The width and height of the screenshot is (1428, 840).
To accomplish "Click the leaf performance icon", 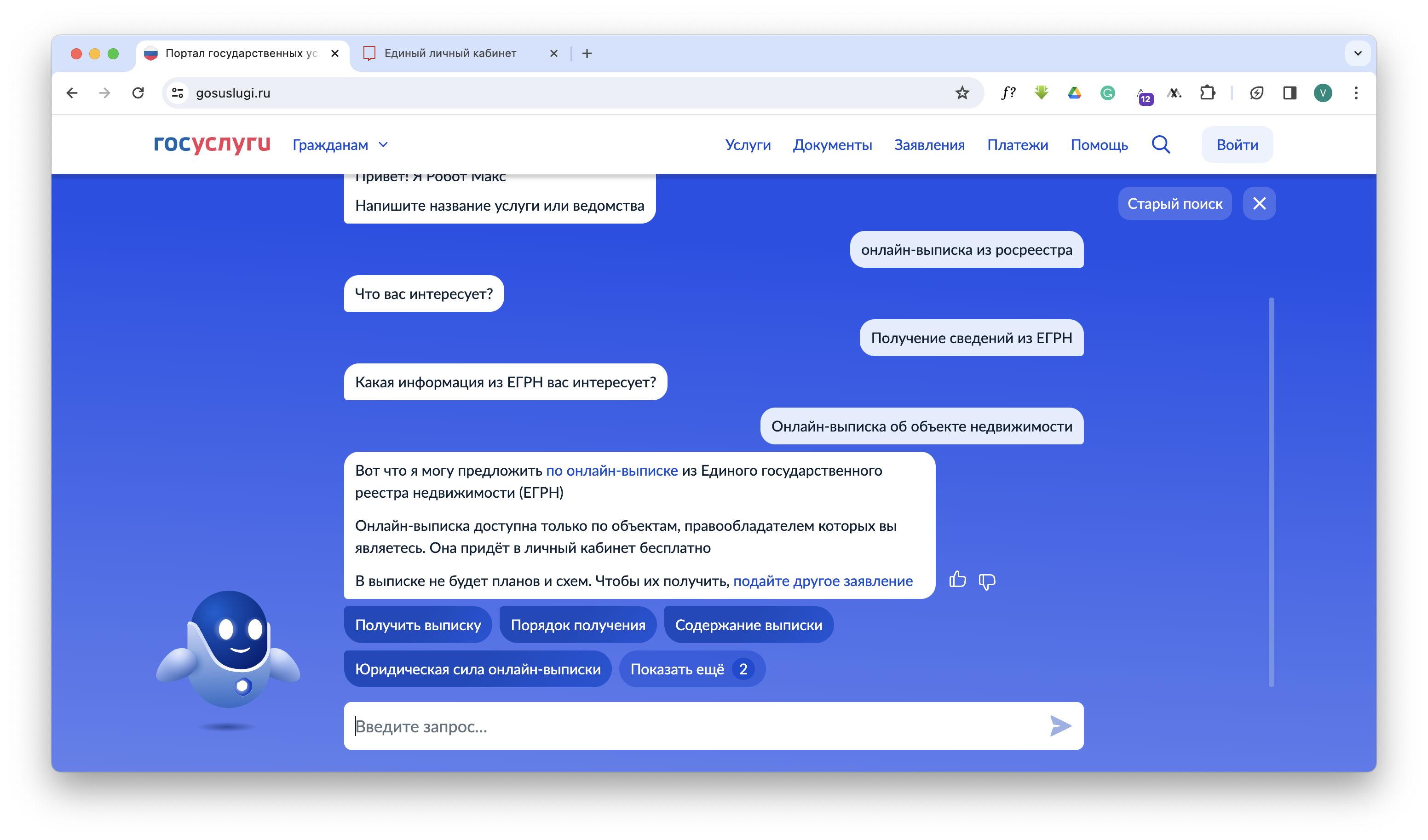I will (1256, 93).
